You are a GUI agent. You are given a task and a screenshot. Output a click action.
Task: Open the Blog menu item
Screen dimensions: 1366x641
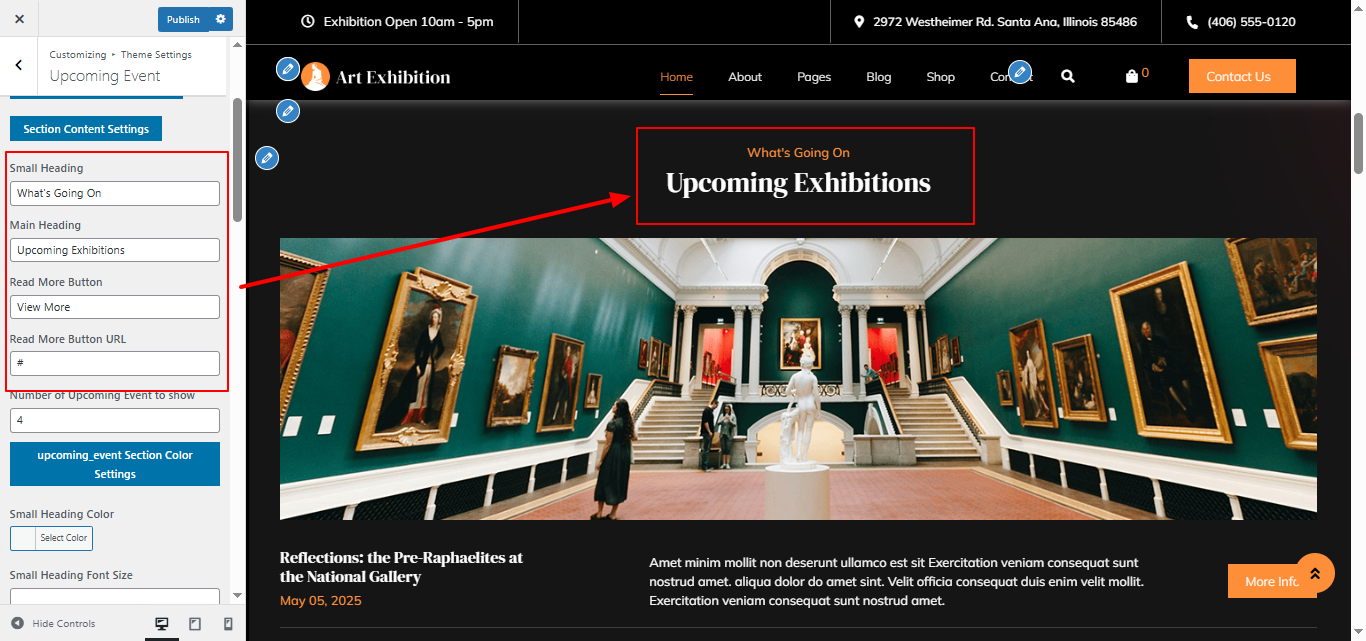[879, 77]
